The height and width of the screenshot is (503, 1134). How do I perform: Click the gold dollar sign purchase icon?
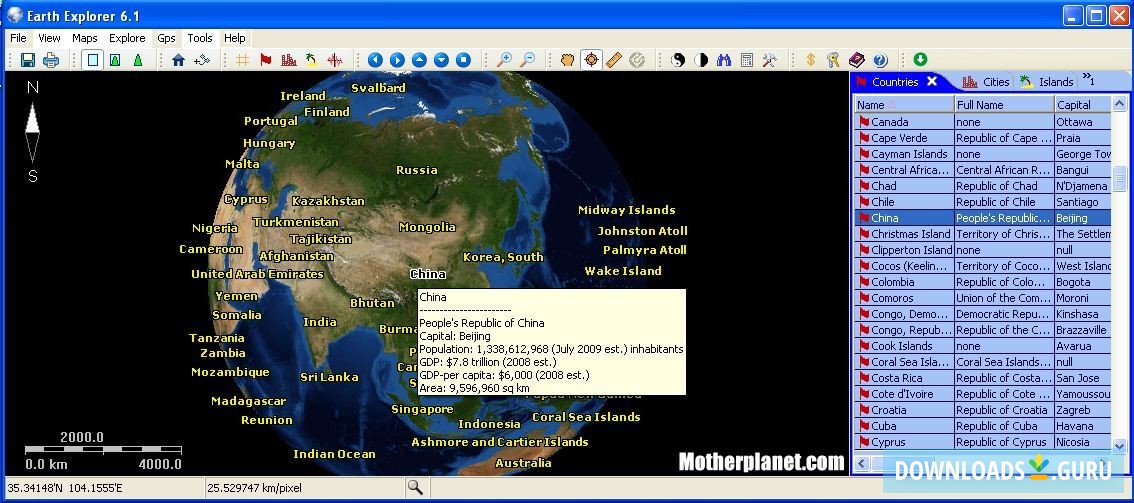(811, 60)
